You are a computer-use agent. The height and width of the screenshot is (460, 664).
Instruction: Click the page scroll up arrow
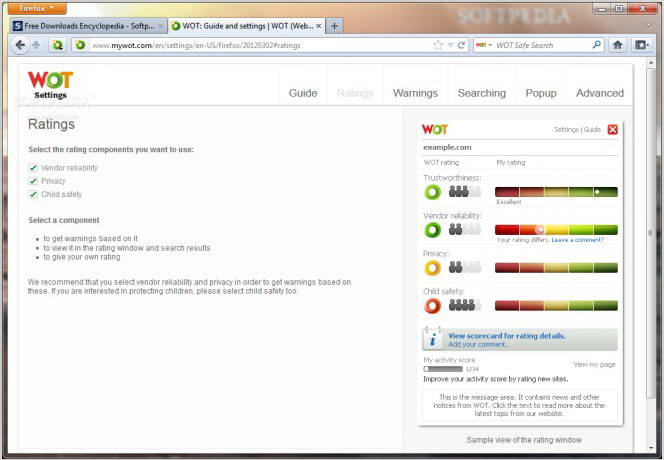[651, 63]
